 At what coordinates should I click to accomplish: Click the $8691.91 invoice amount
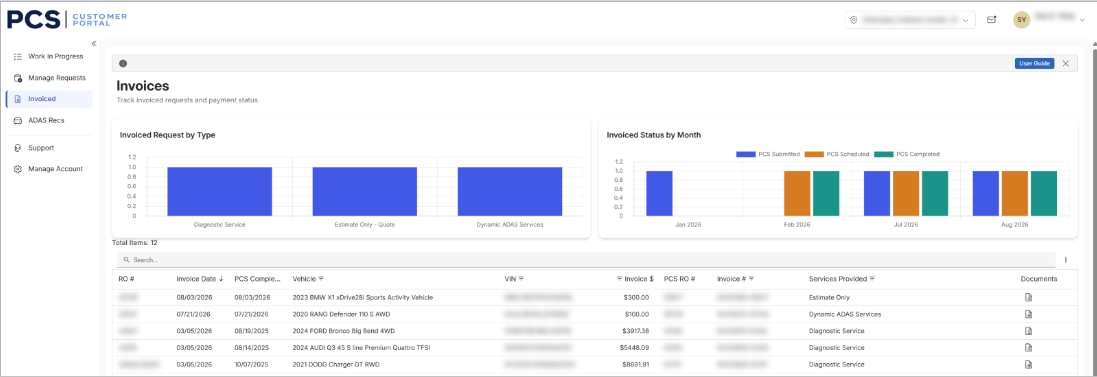pyautogui.click(x=635, y=364)
